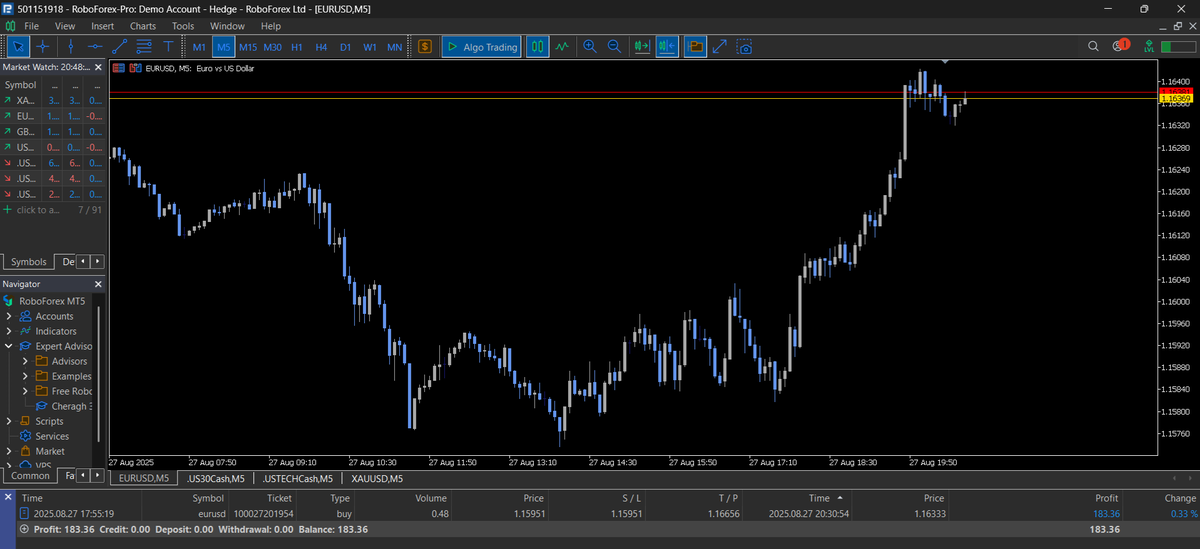The width and height of the screenshot is (1200, 549).
Task: Open the Insert menu
Action: (102, 25)
